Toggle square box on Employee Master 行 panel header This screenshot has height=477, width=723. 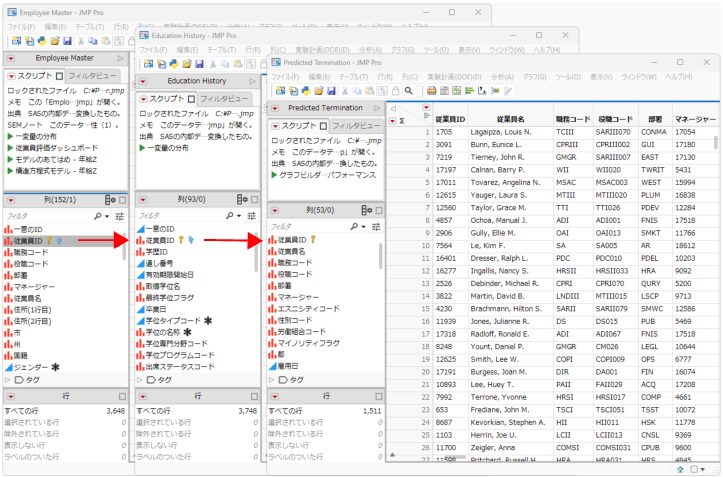tap(122, 396)
